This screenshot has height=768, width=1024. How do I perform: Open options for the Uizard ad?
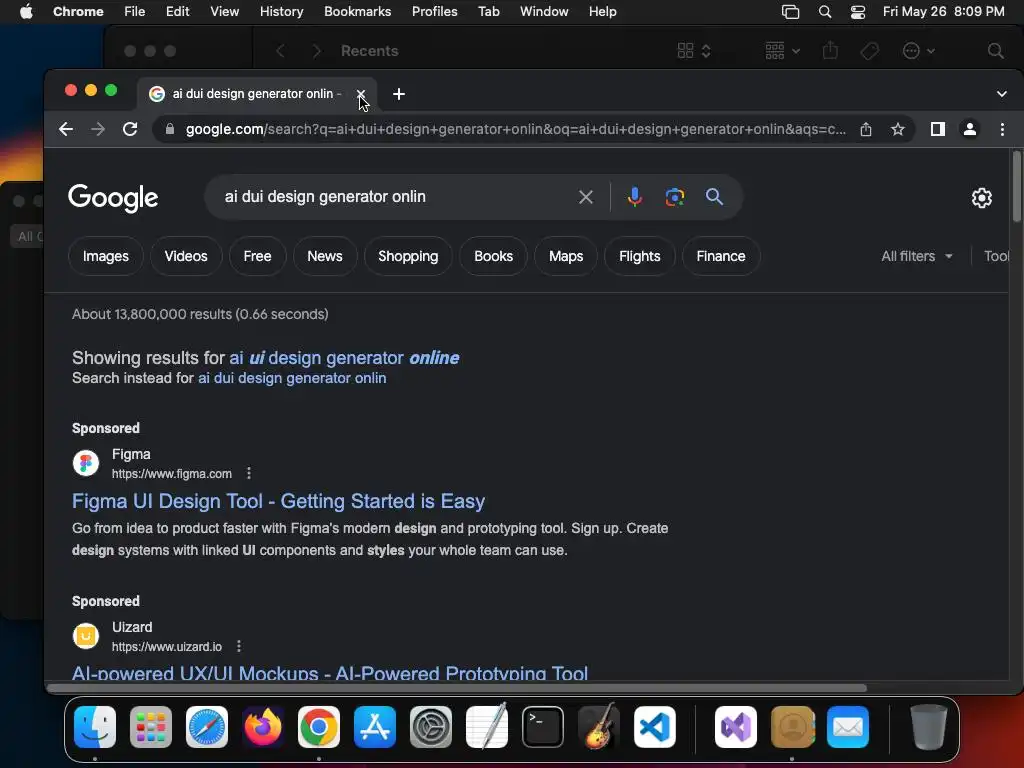[x=239, y=646]
